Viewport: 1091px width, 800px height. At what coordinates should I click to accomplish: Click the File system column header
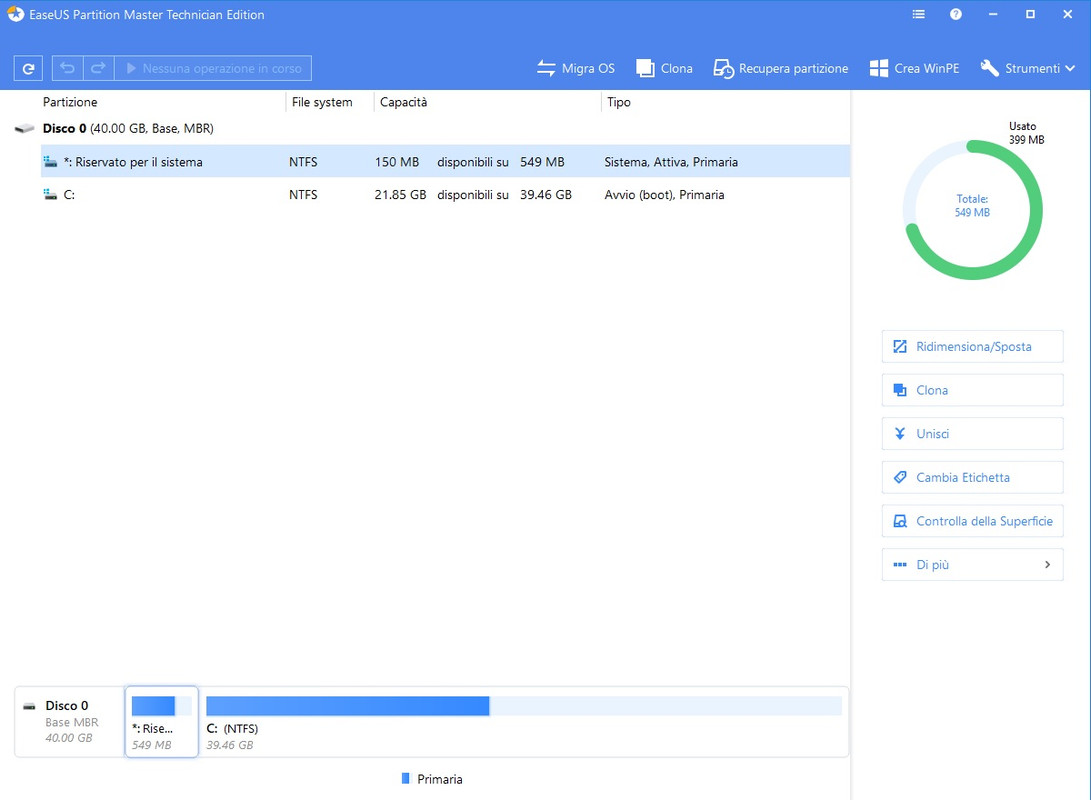coord(322,102)
